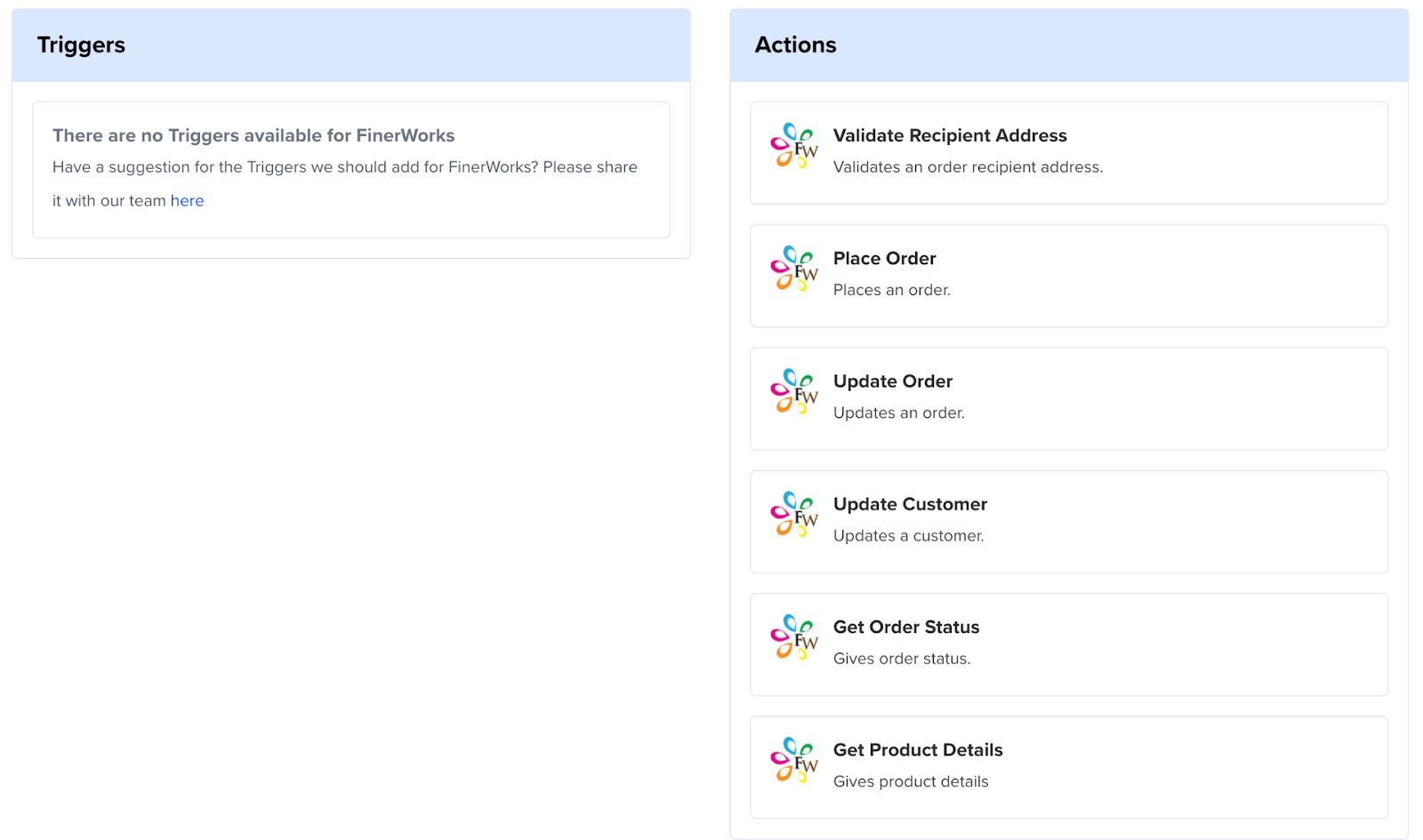
Task: Open the 'here' suggestion link
Action: point(187,201)
